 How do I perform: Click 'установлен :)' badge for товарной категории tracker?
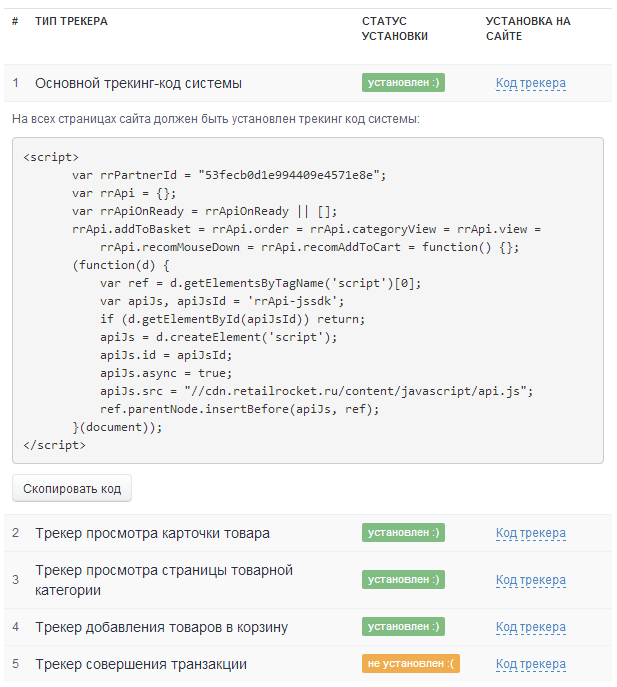(403, 579)
